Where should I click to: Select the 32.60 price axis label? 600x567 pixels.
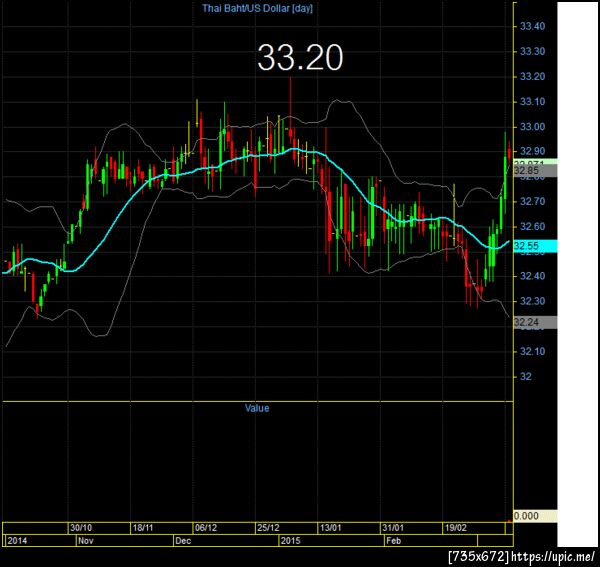(532, 226)
